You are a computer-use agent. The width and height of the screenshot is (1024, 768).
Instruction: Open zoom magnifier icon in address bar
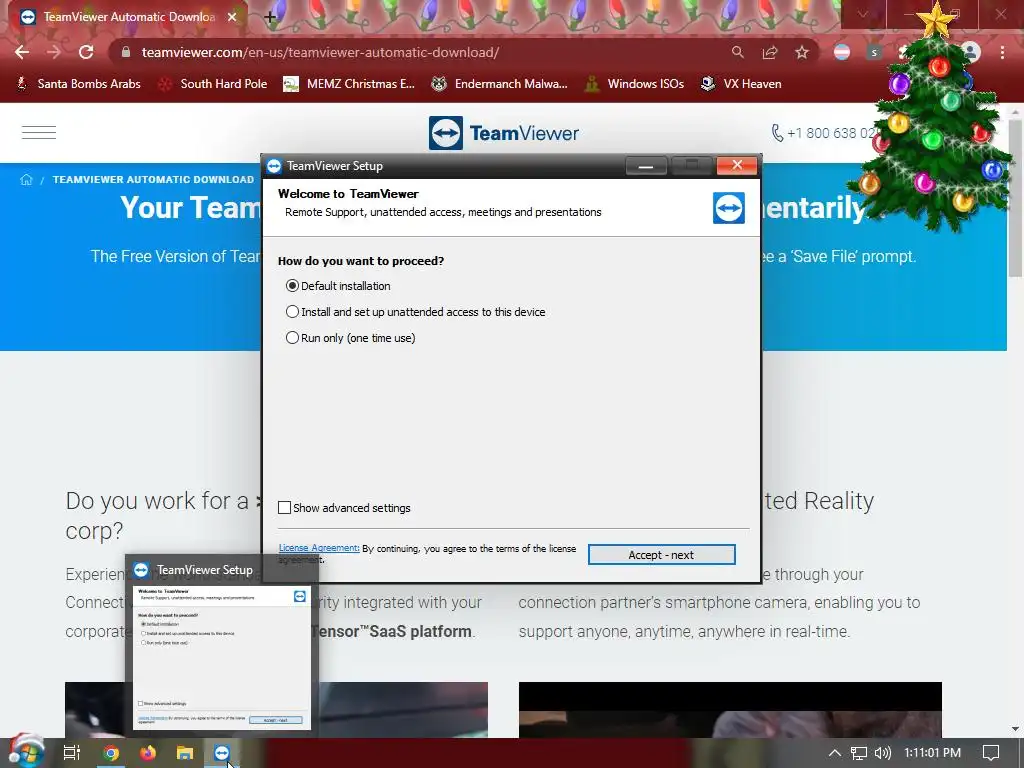tap(738, 52)
